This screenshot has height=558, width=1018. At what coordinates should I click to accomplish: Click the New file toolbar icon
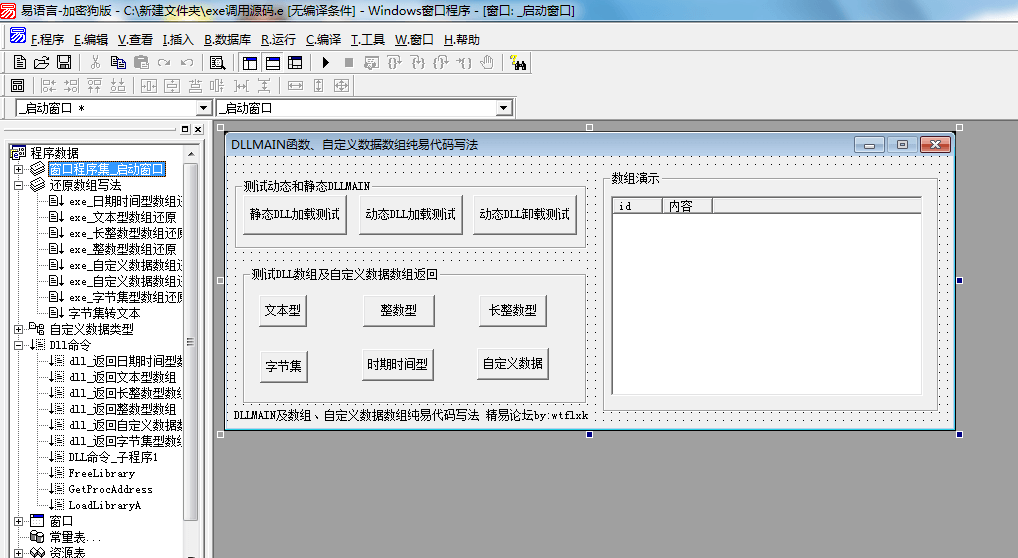click(x=19, y=62)
